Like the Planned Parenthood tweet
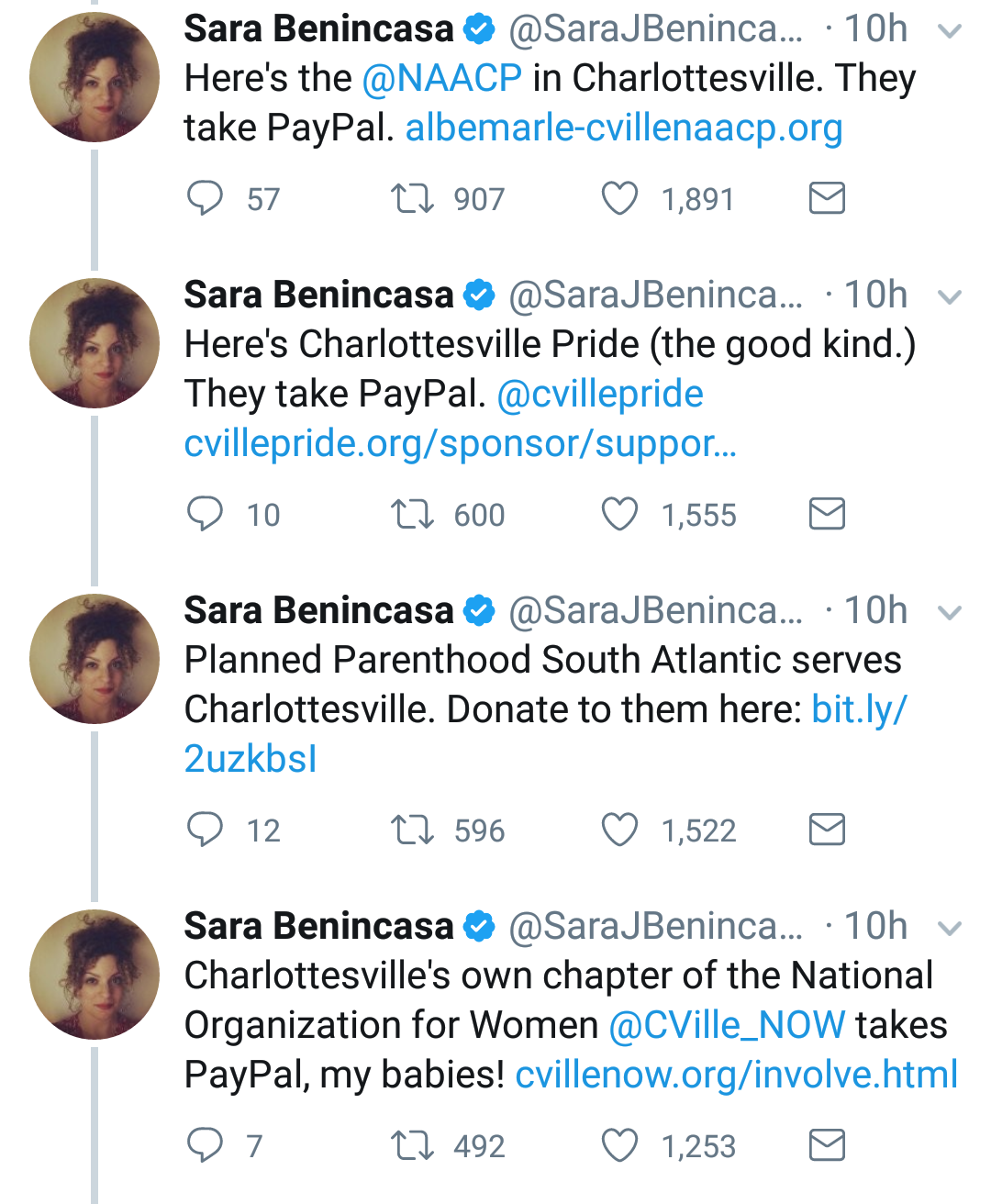The image size is (991, 1204). click(x=619, y=830)
